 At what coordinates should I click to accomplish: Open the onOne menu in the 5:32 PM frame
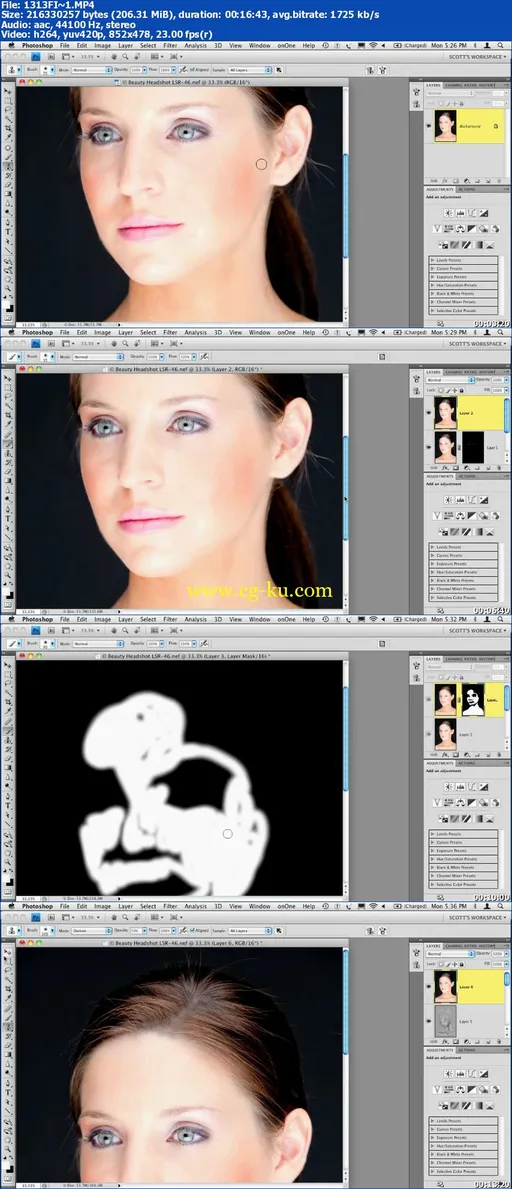click(286, 619)
